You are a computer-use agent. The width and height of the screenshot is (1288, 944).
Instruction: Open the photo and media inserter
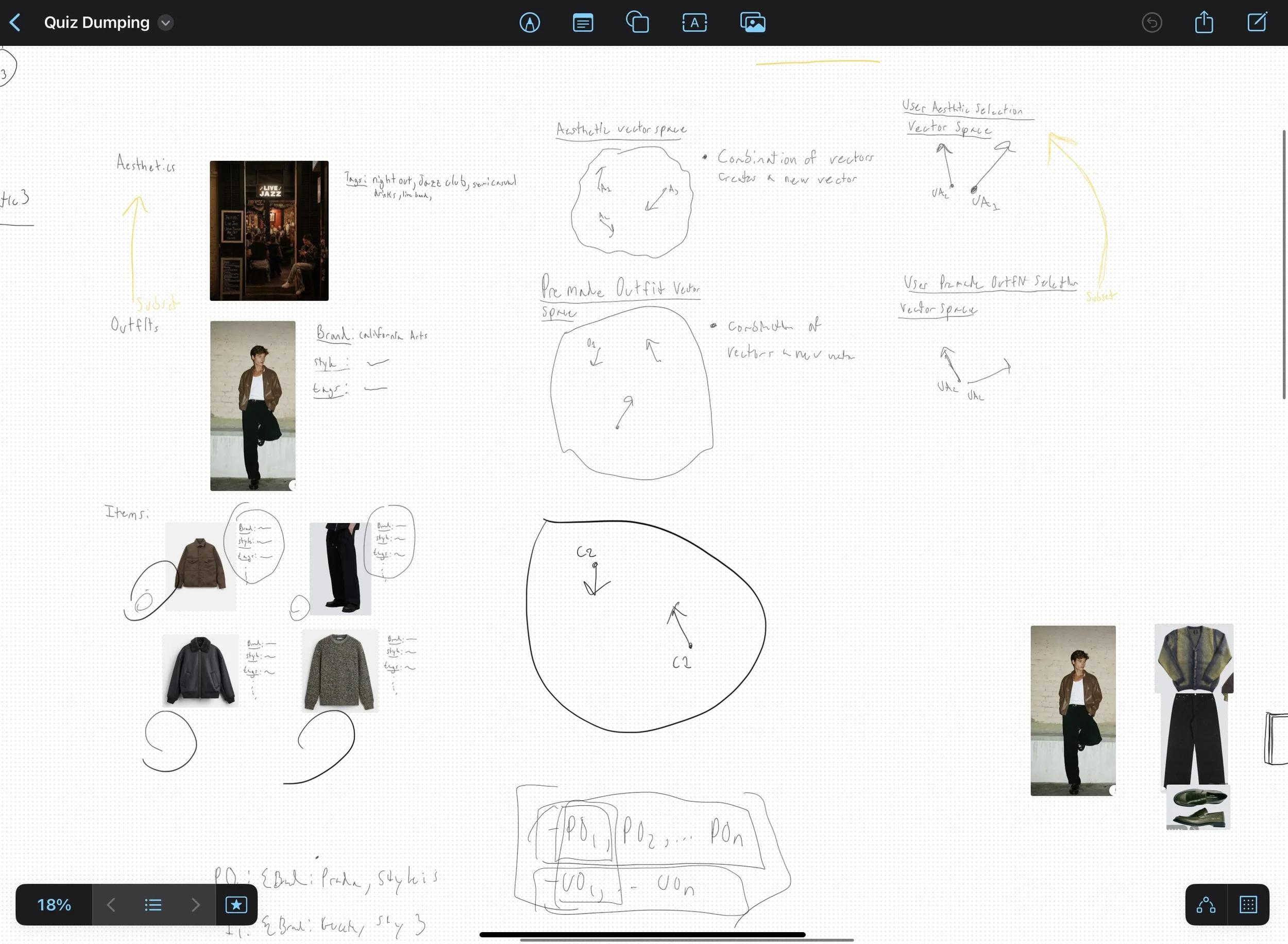pyautogui.click(x=752, y=23)
